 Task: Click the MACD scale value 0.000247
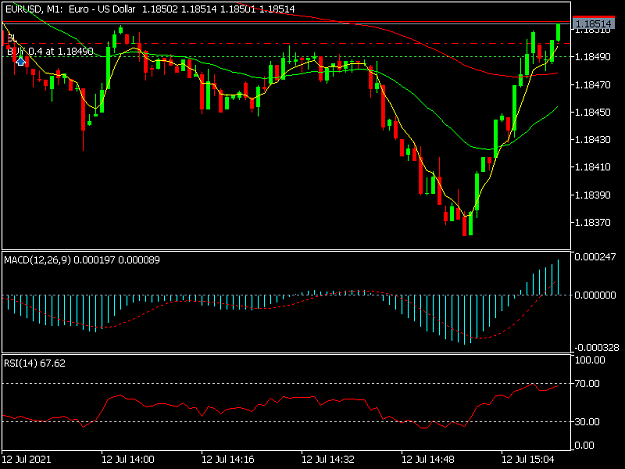596,257
